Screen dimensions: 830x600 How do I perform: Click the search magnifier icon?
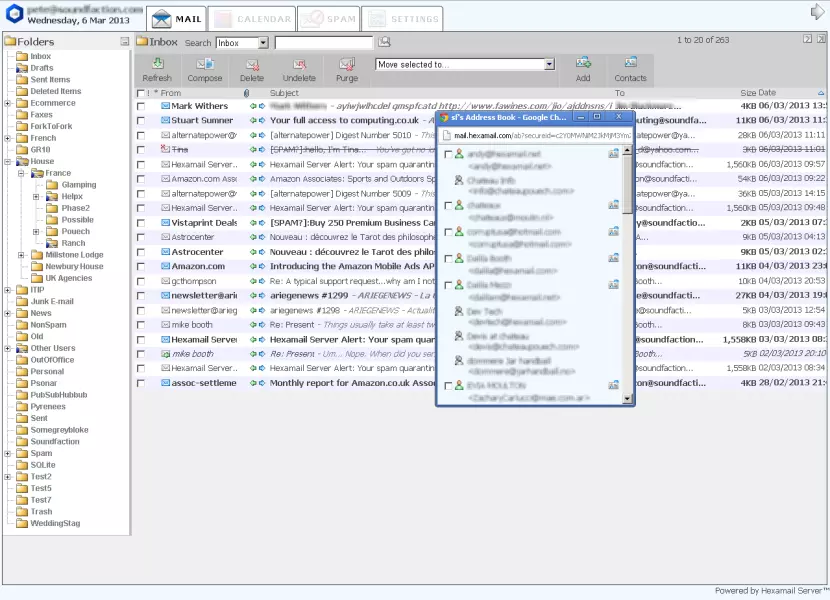point(383,42)
